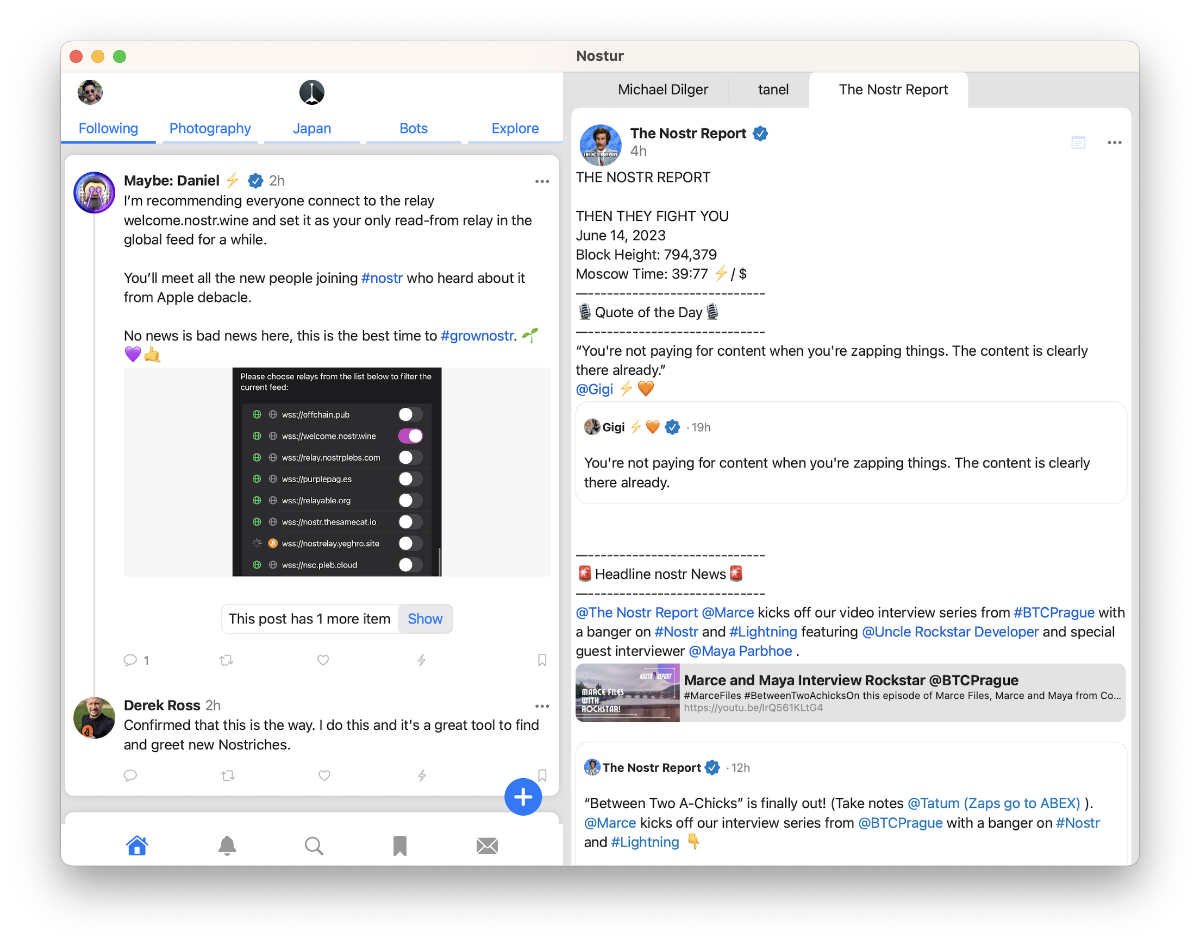This screenshot has width=1200, height=946.
Task: Open notifications bell in bottom bar
Action: point(227,846)
